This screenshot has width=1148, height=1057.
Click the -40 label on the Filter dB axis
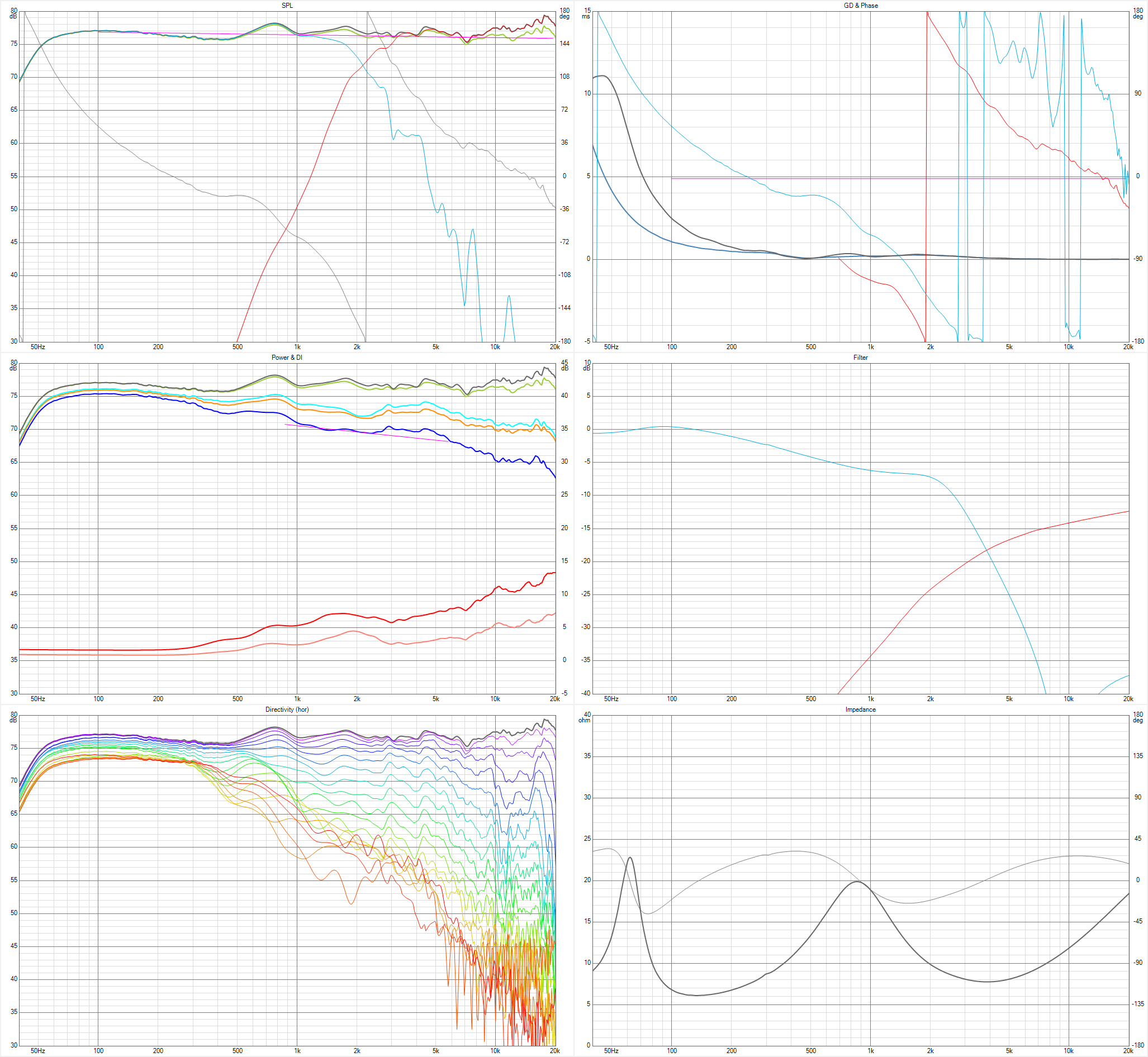[x=586, y=693]
